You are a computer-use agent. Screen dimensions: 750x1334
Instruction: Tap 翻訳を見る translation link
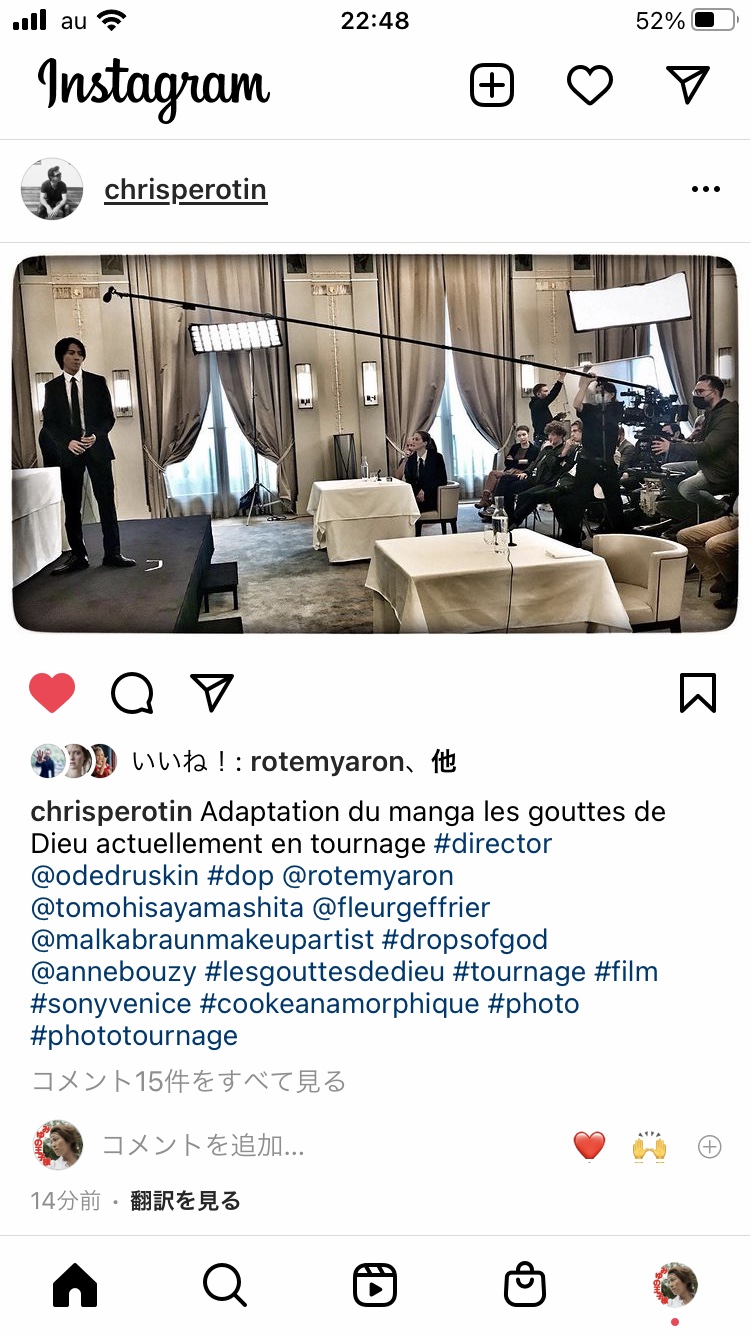pos(185,1201)
